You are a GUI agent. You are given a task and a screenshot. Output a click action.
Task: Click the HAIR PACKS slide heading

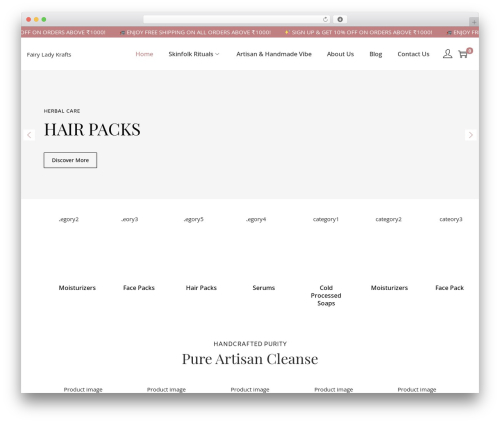(x=92, y=130)
